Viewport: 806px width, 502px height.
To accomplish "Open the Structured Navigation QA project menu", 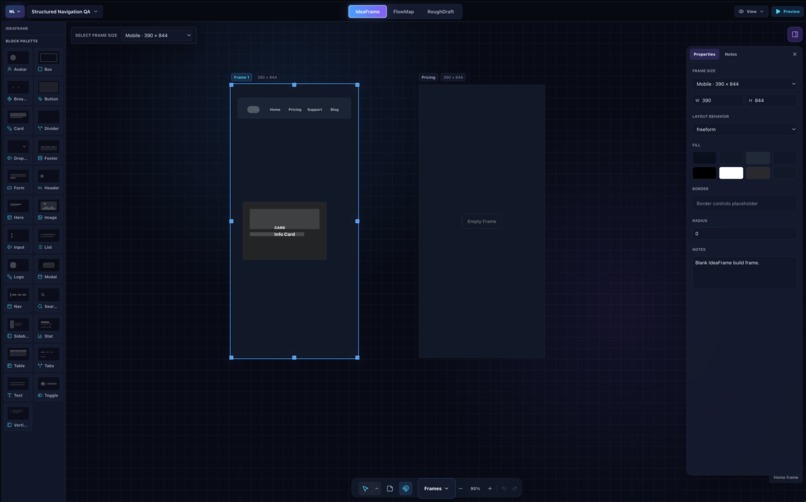I will pyautogui.click(x=64, y=11).
